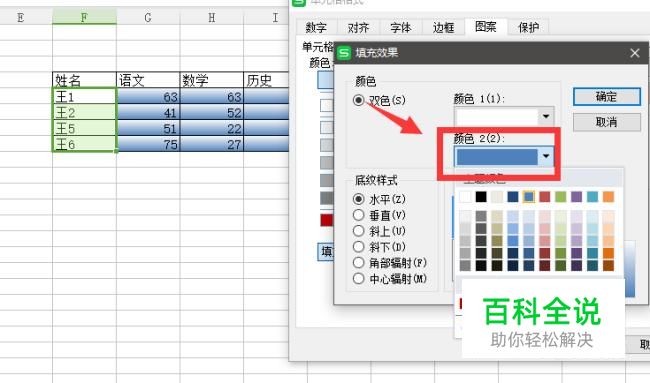Image resolution: width=650 pixels, height=383 pixels.
Task: Pick the cream theme color swatch
Action: pyautogui.click(x=497, y=197)
